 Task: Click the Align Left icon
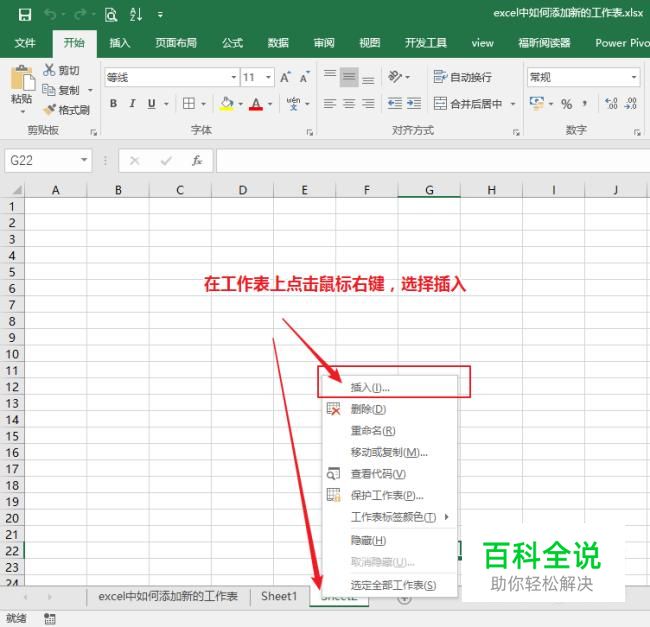tap(330, 103)
